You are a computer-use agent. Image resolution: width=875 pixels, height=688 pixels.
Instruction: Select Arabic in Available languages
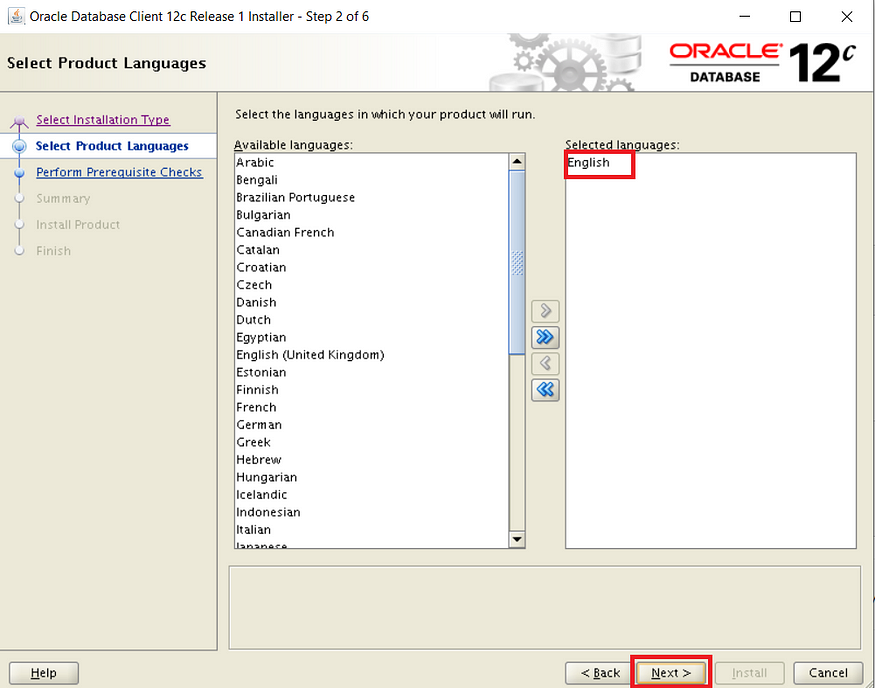click(x=372, y=162)
